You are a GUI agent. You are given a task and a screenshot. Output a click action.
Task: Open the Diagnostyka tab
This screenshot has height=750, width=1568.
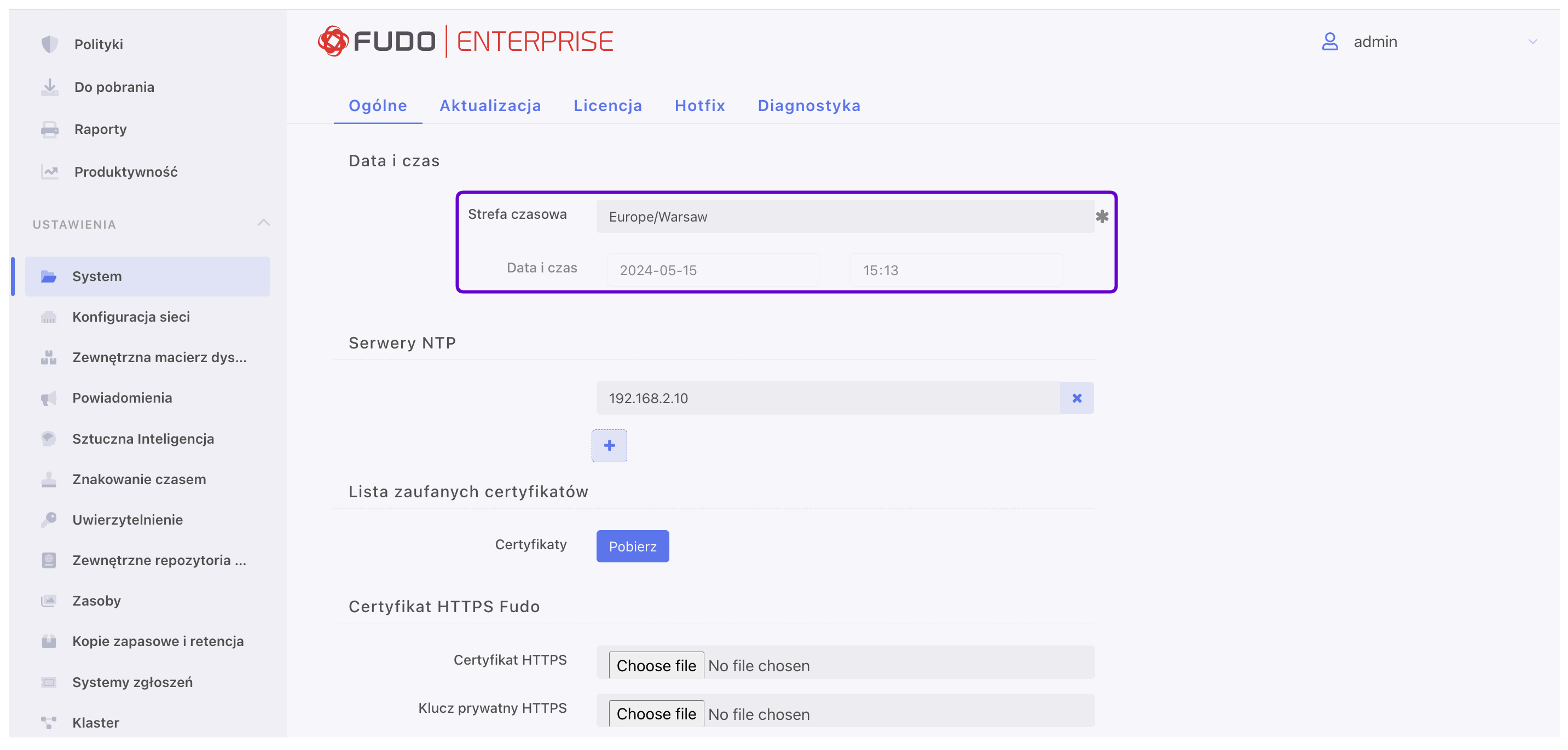pos(808,106)
